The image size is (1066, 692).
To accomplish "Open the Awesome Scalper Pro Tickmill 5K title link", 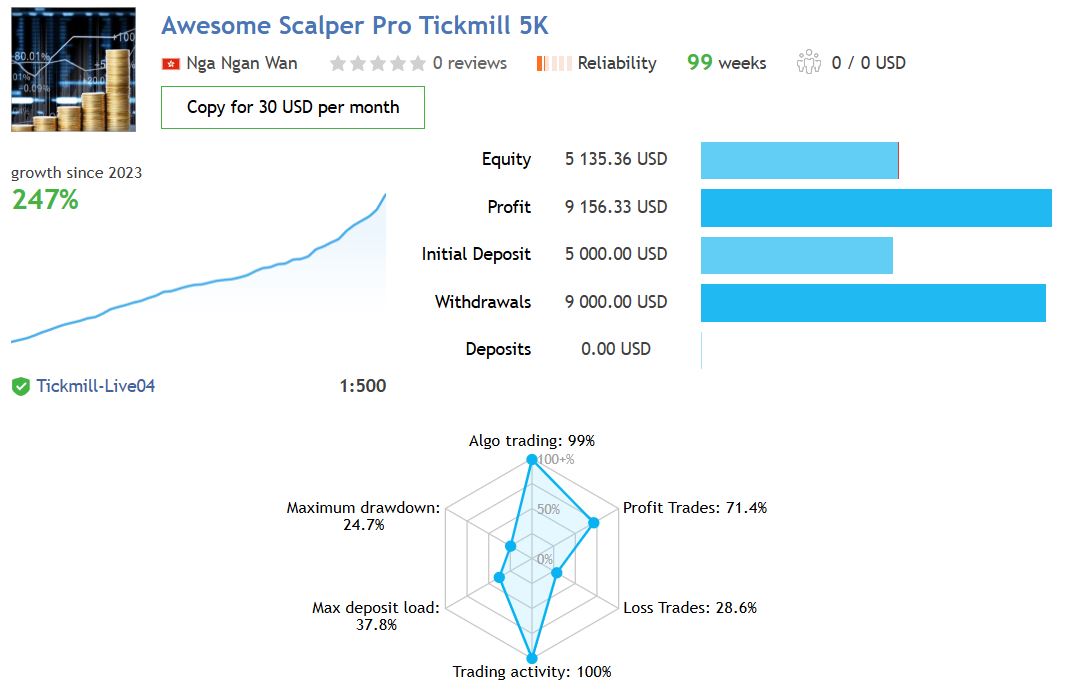I will 354,26.
